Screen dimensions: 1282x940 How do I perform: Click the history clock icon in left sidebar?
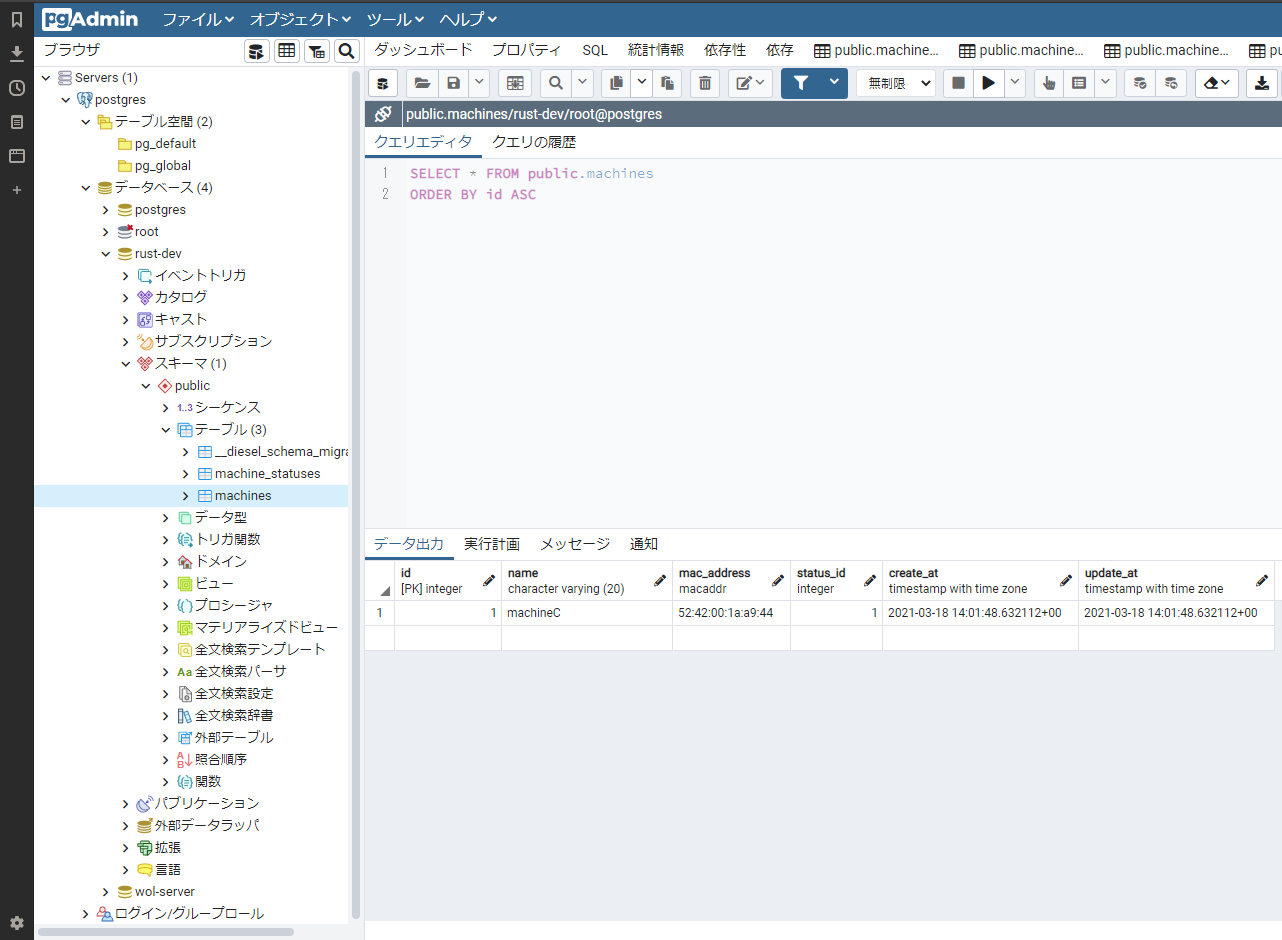point(17,88)
